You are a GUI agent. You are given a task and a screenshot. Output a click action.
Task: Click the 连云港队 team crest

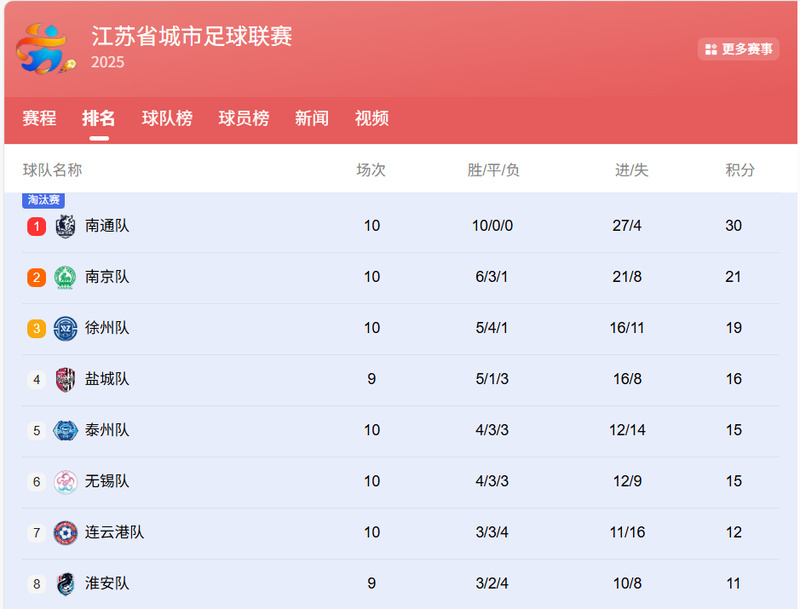[x=65, y=532]
